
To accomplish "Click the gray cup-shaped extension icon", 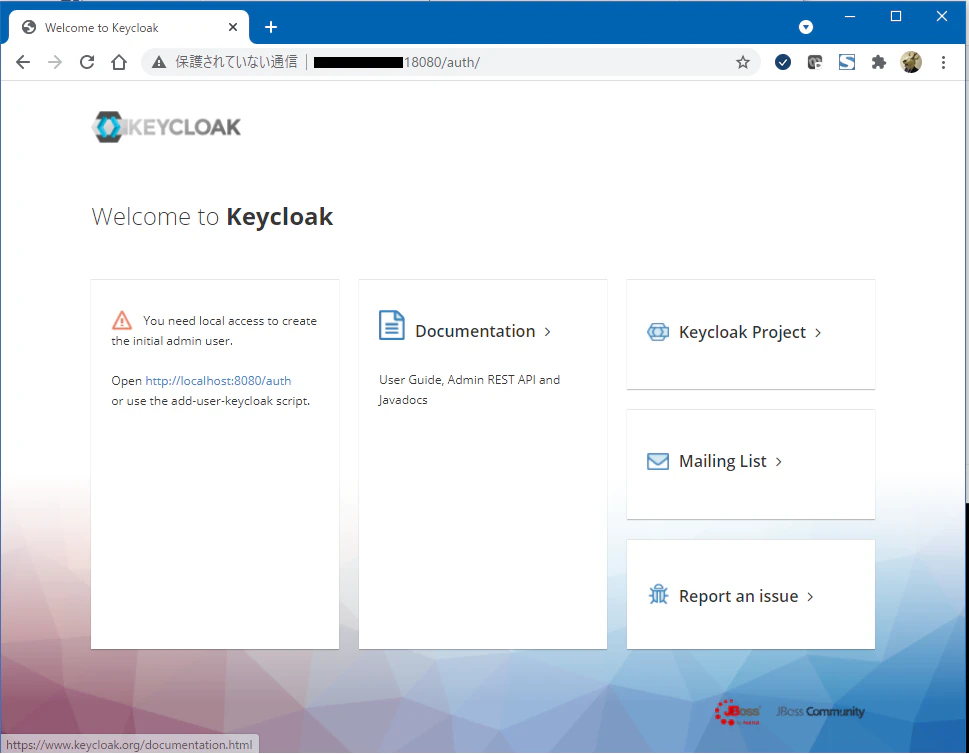I will (815, 62).
